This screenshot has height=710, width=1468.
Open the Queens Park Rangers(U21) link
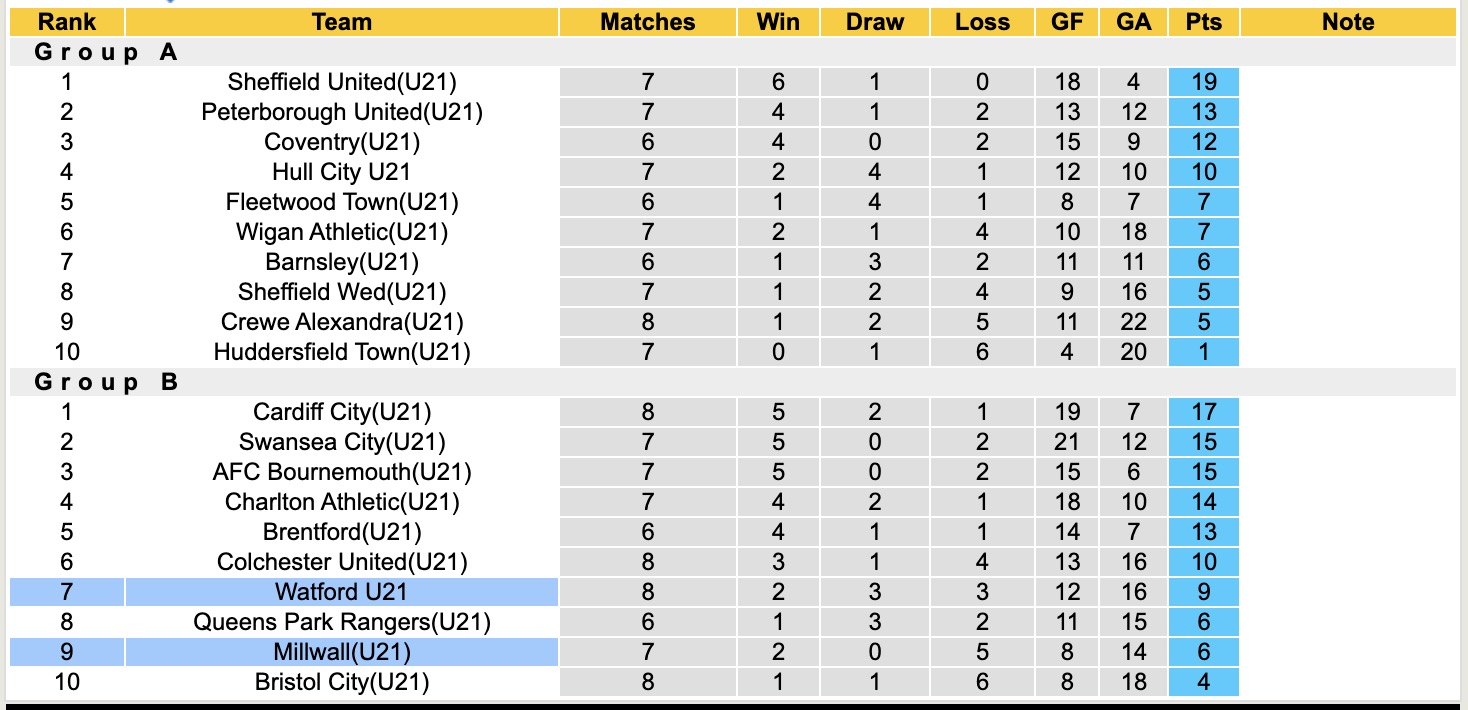(342, 622)
